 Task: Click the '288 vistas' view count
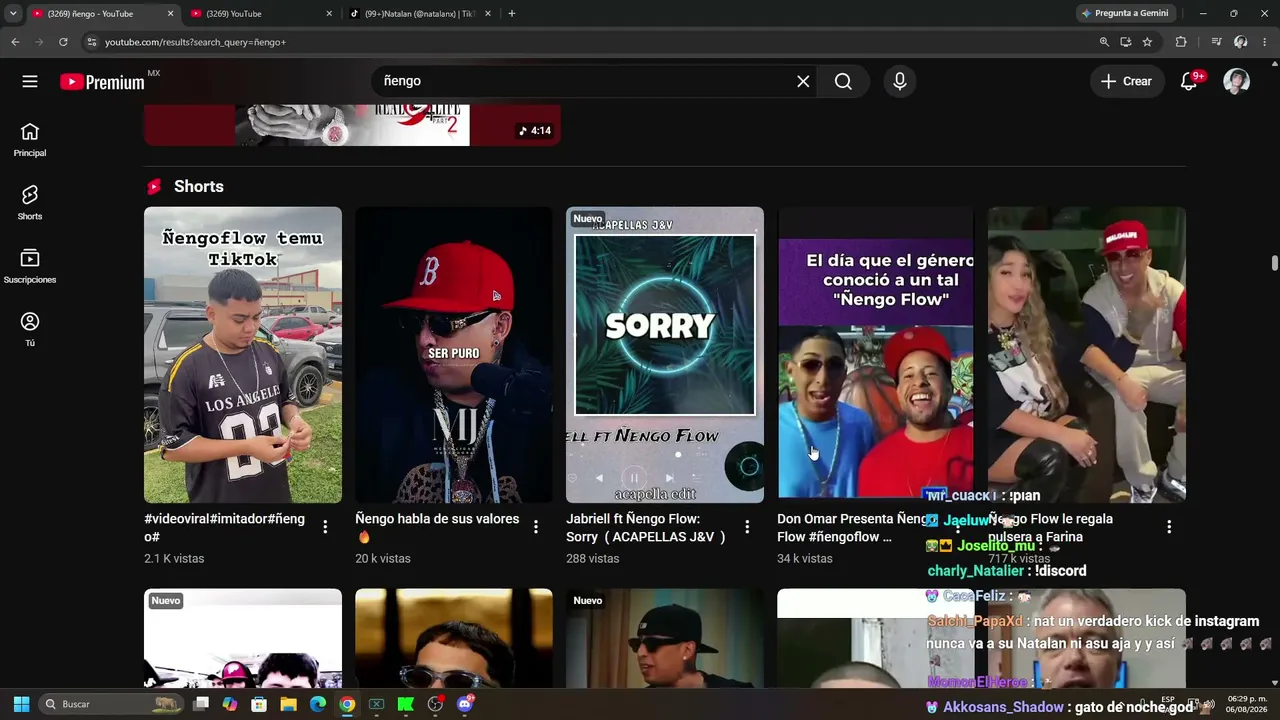pos(593,558)
